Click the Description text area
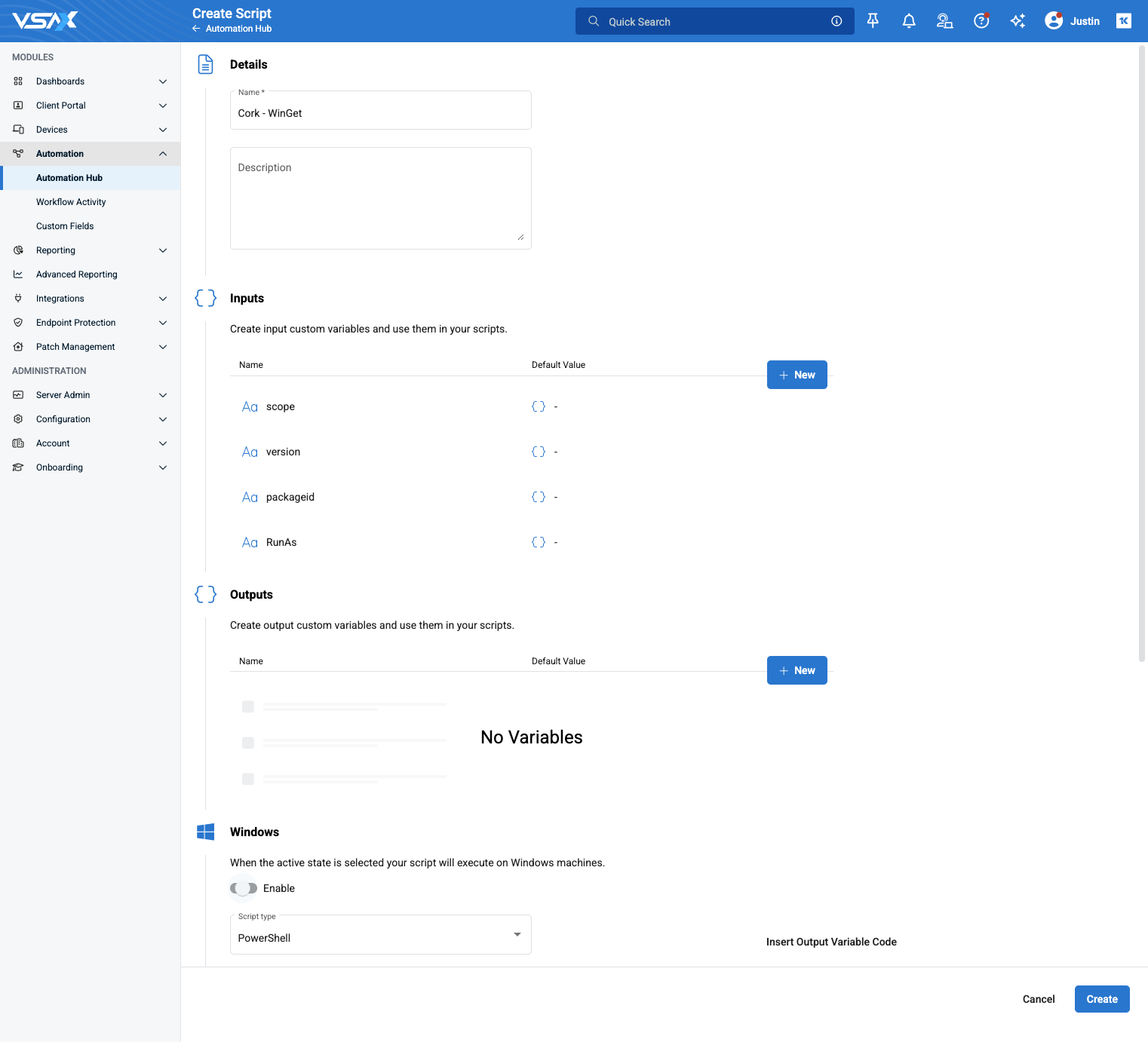This screenshot has height=1042, width=1148. click(381, 198)
